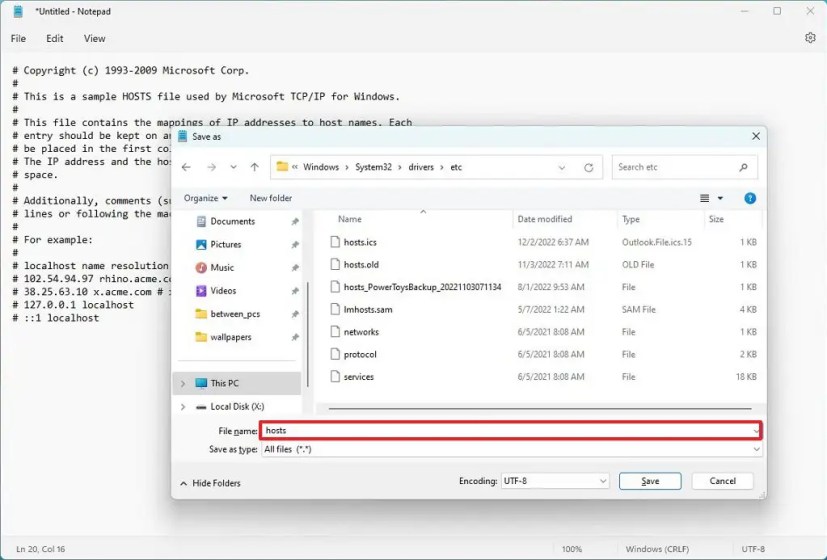This screenshot has height=560, width=827.
Task: Open the Save as type dropdown
Action: (511, 449)
